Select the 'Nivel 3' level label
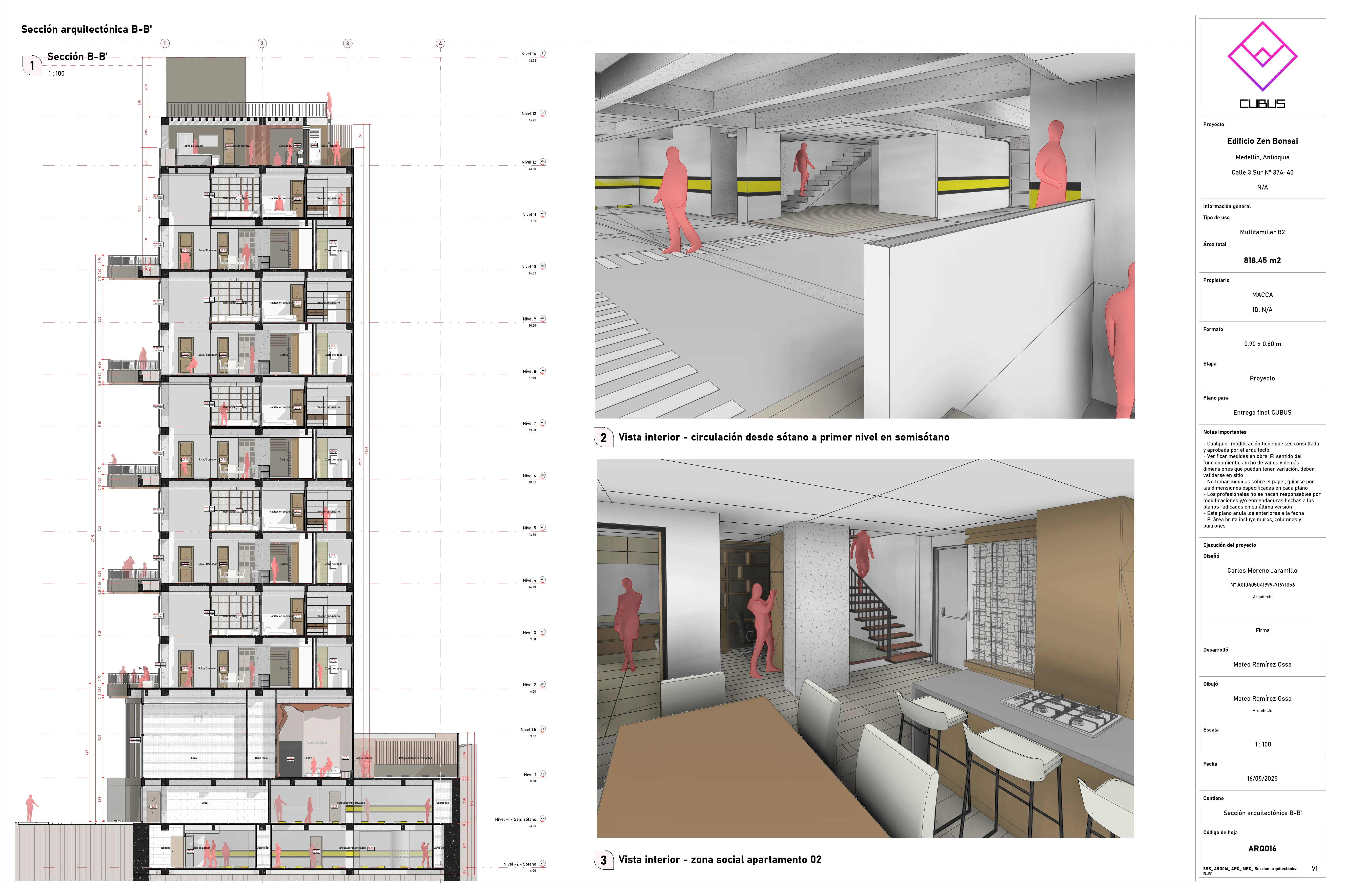This screenshot has width=1345, height=896. point(529,633)
